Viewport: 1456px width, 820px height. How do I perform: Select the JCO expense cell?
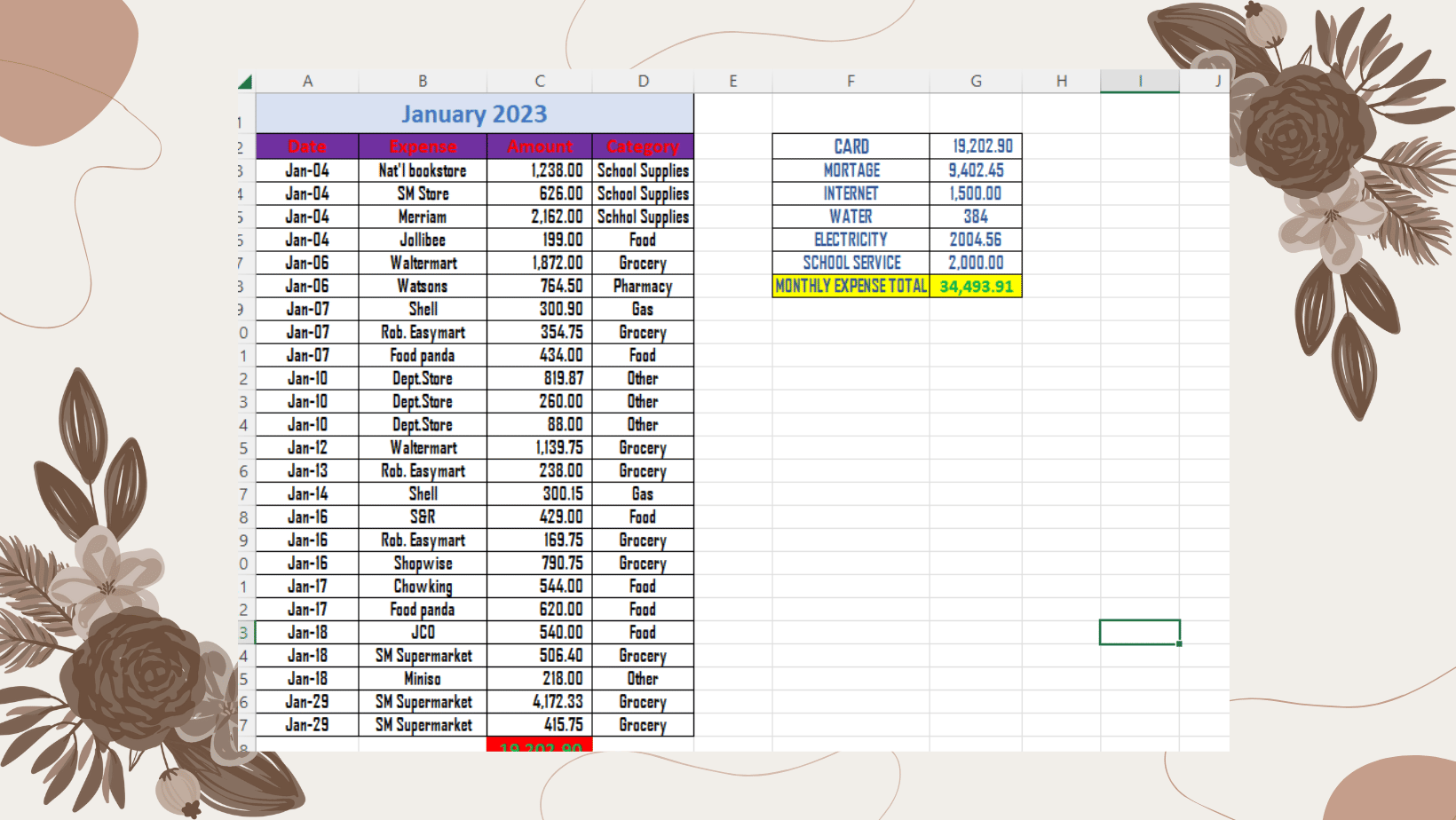pyautogui.click(x=423, y=632)
